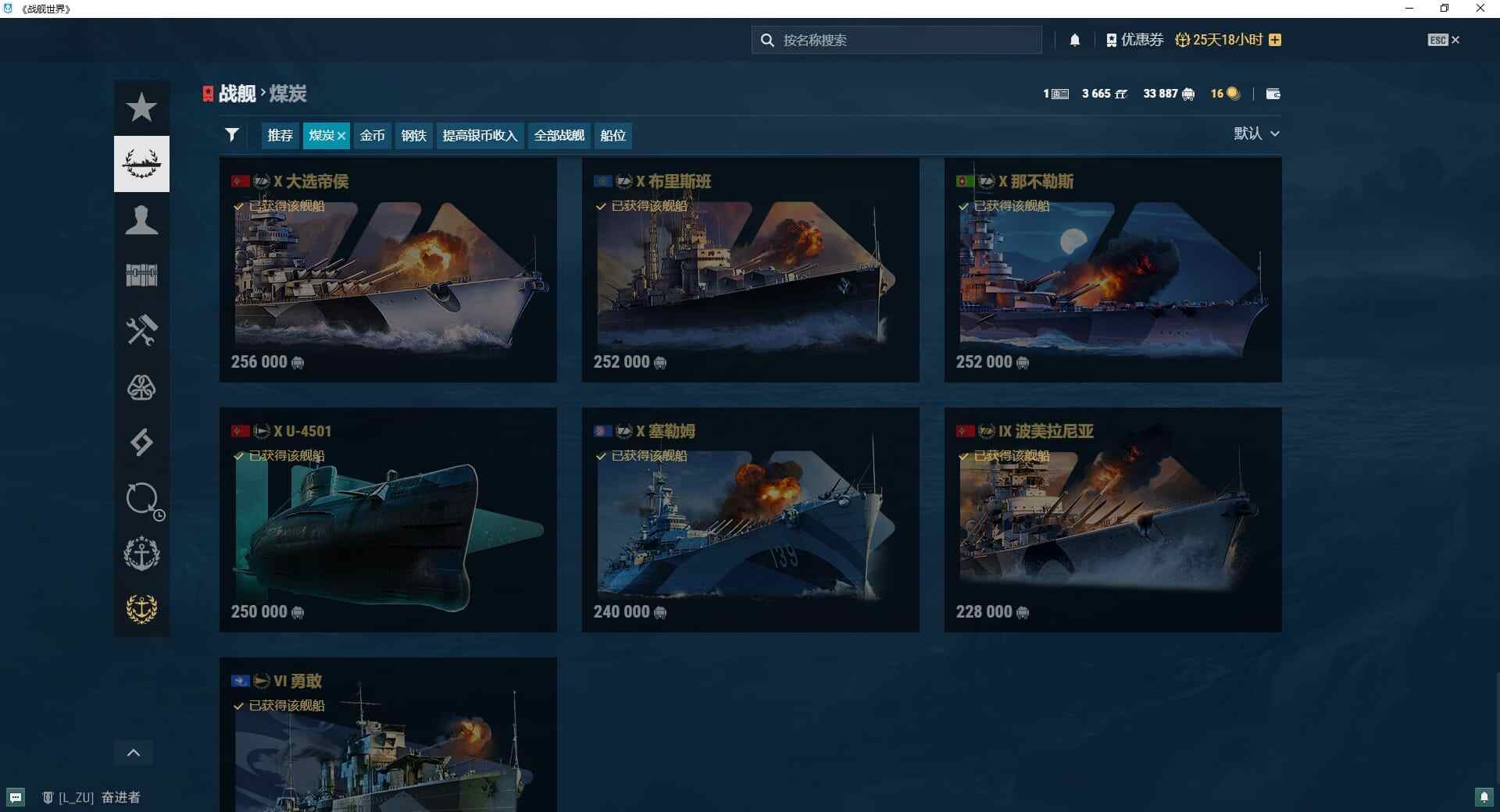Click the doubloon balance 16
The width and height of the screenshot is (1500, 812).
click(1224, 94)
